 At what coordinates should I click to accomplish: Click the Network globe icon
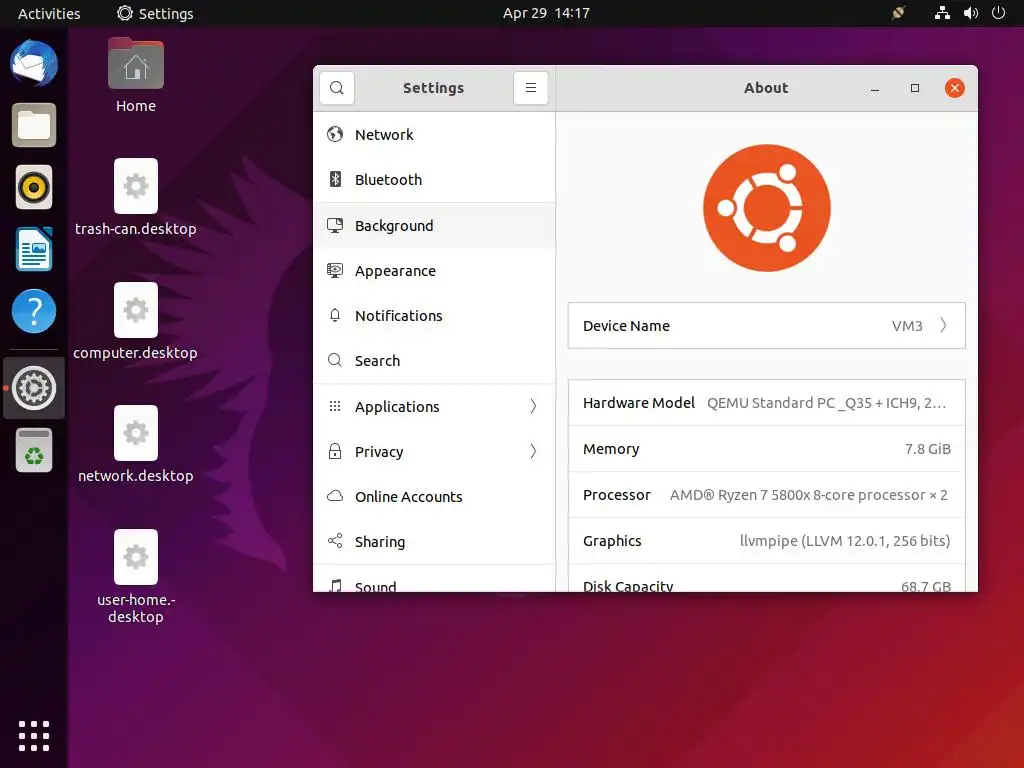click(335, 134)
